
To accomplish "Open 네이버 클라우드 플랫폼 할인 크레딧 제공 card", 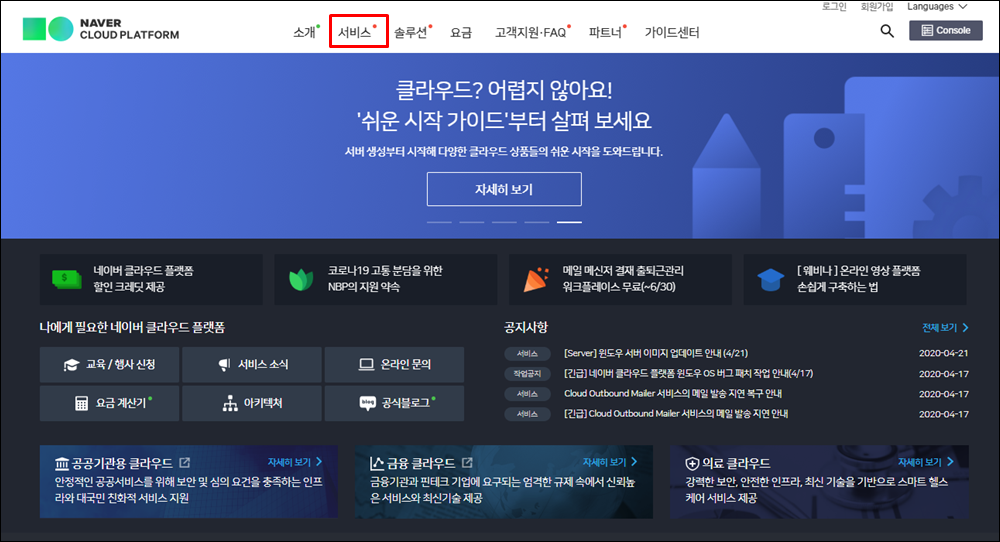I will [151, 279].
